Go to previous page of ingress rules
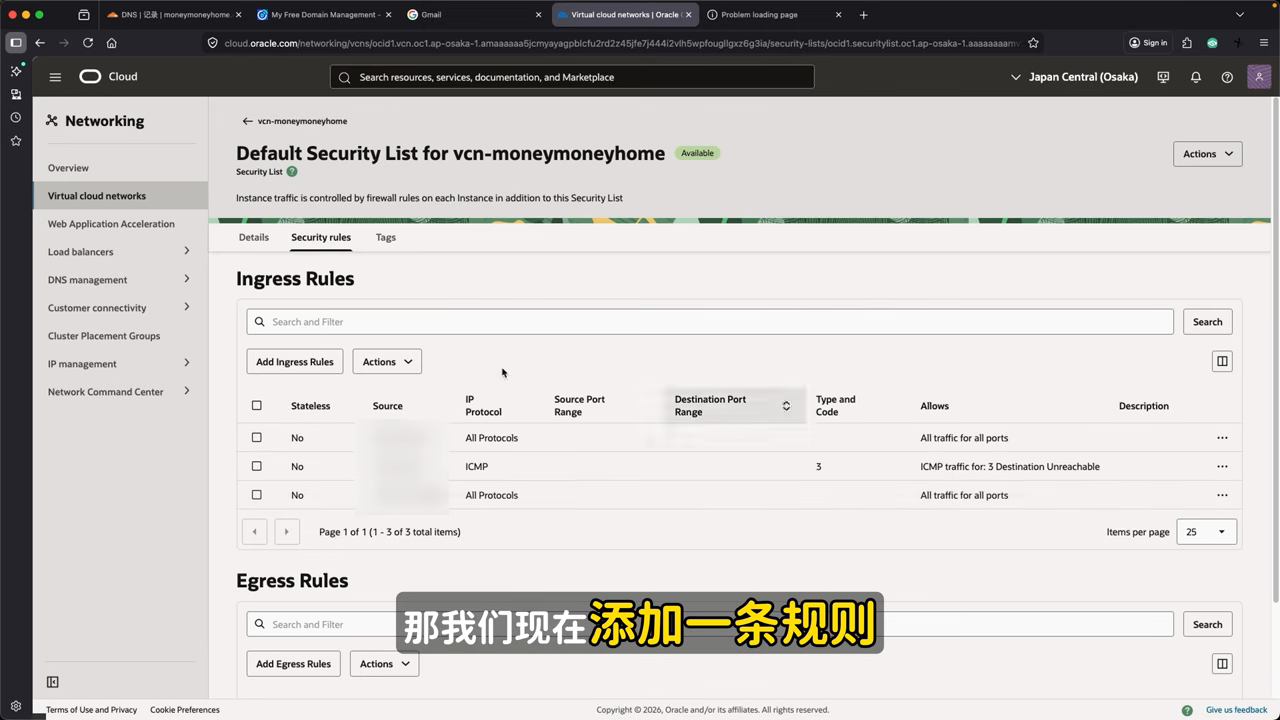This screenshot has height=720, width=1280. (x=254, y=532)
